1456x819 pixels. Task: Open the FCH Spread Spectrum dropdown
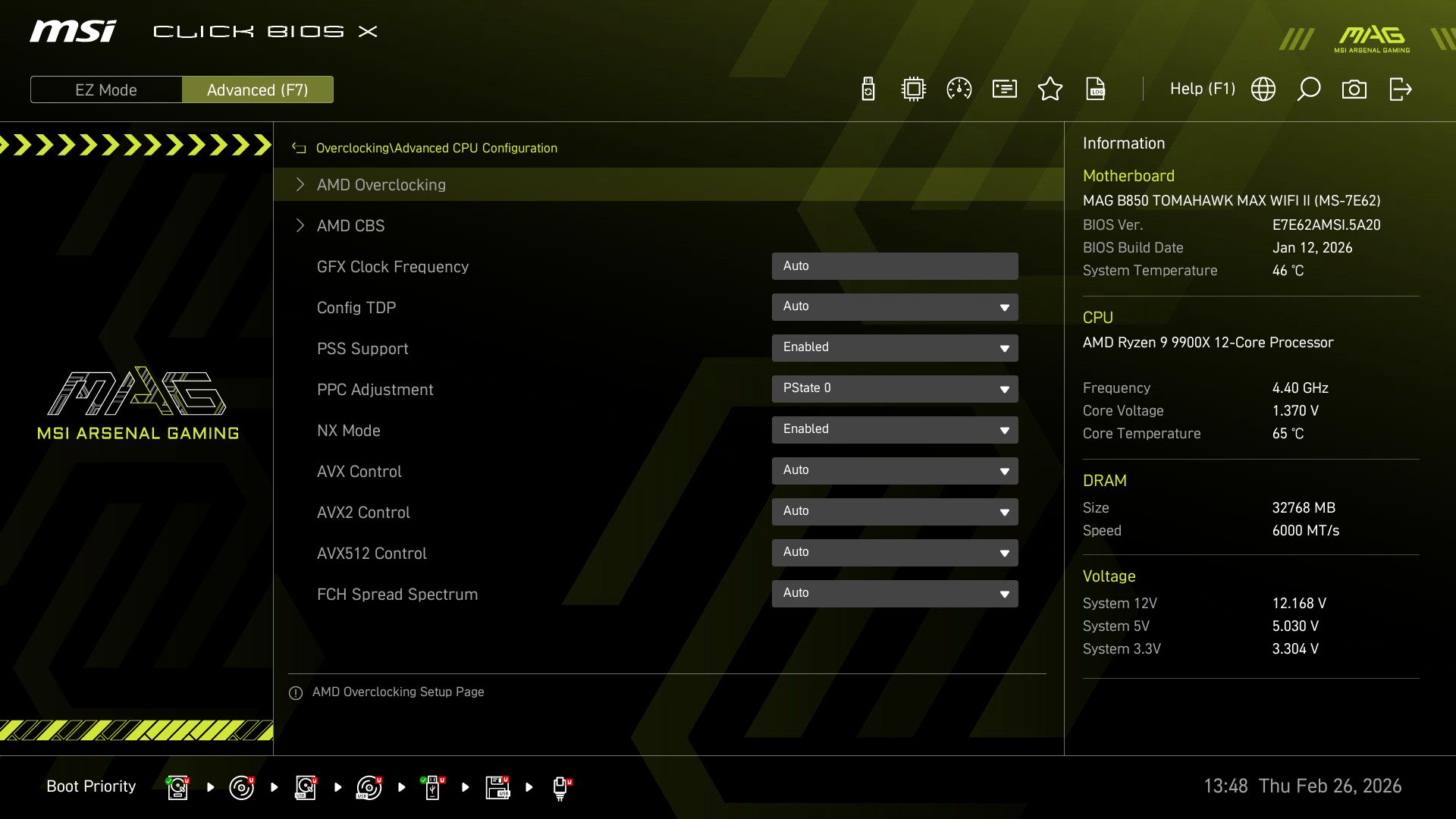895,593
